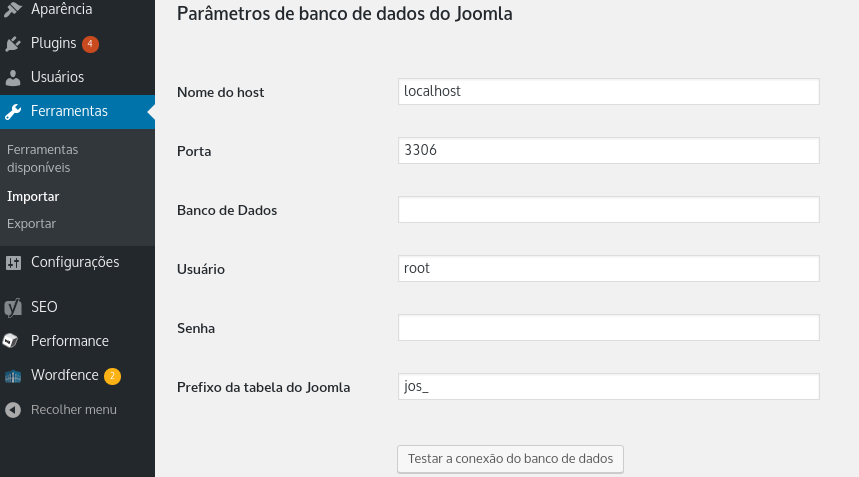Viewport: 859px width, 477px height.
Task: Select Importar in the tools submenu
Action: point(33,197)
